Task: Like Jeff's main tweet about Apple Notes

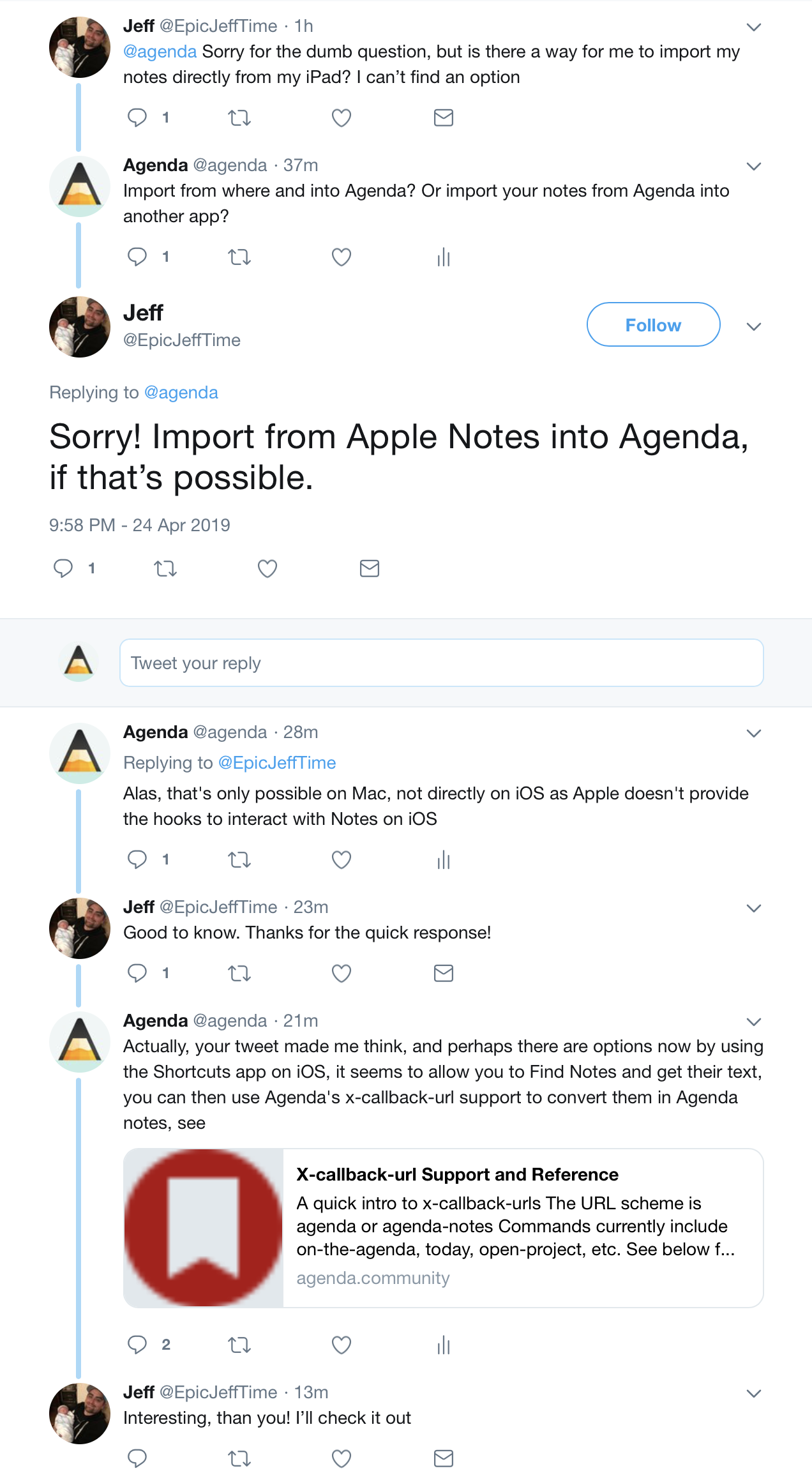Action: [x=267, y=568]
